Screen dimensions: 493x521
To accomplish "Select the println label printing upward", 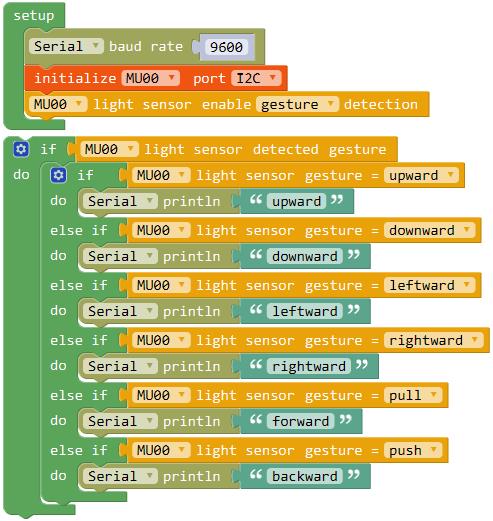I will pos(192,201).
